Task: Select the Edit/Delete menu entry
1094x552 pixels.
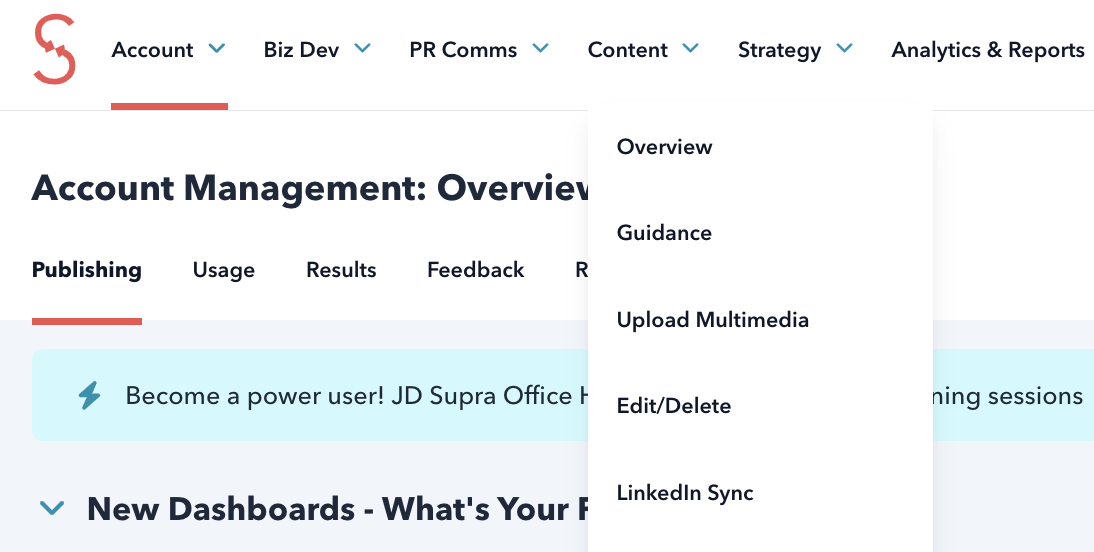Action: tap(673, 406)
